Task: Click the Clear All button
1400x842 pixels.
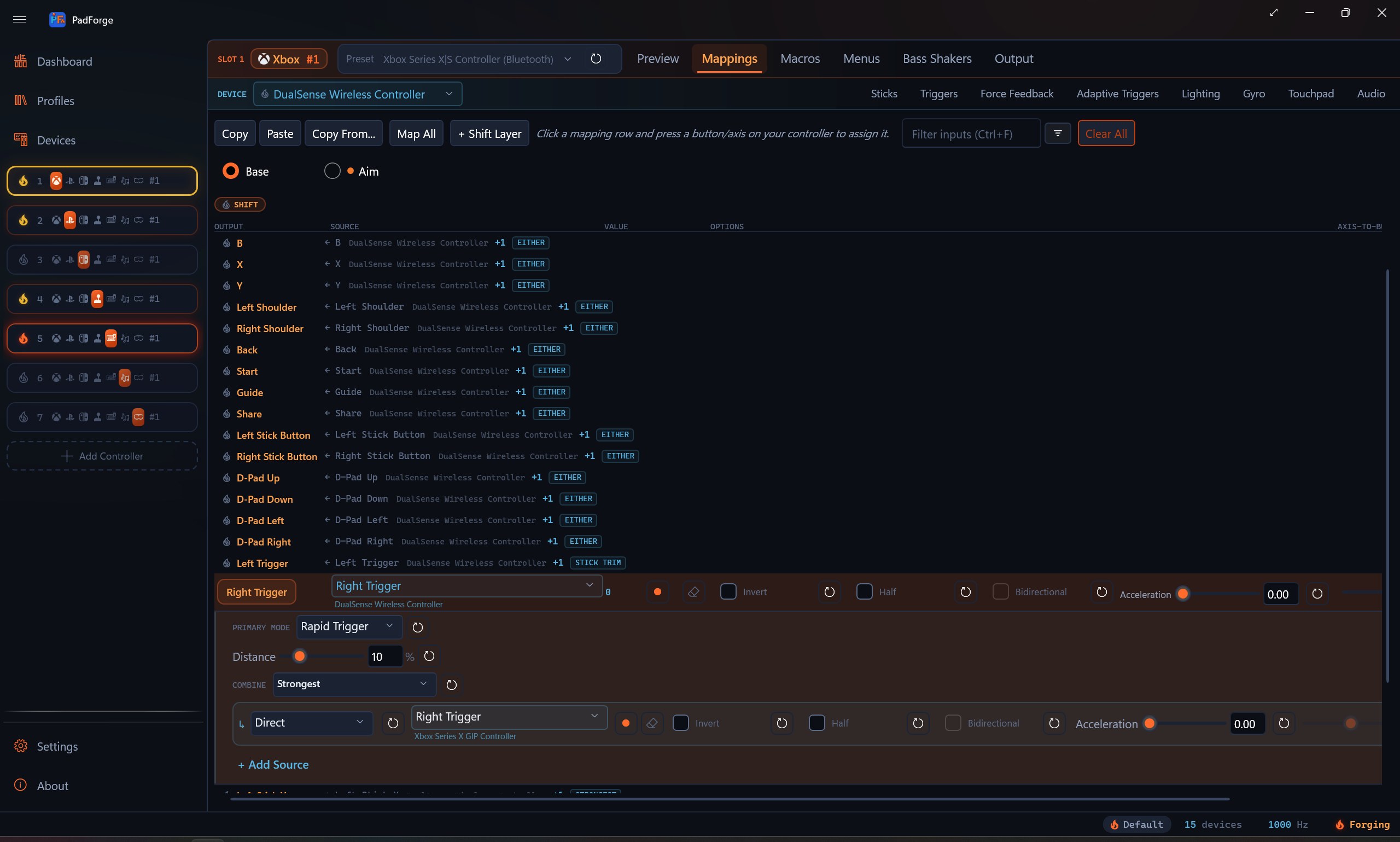Action: click(x=1106, y=133)
